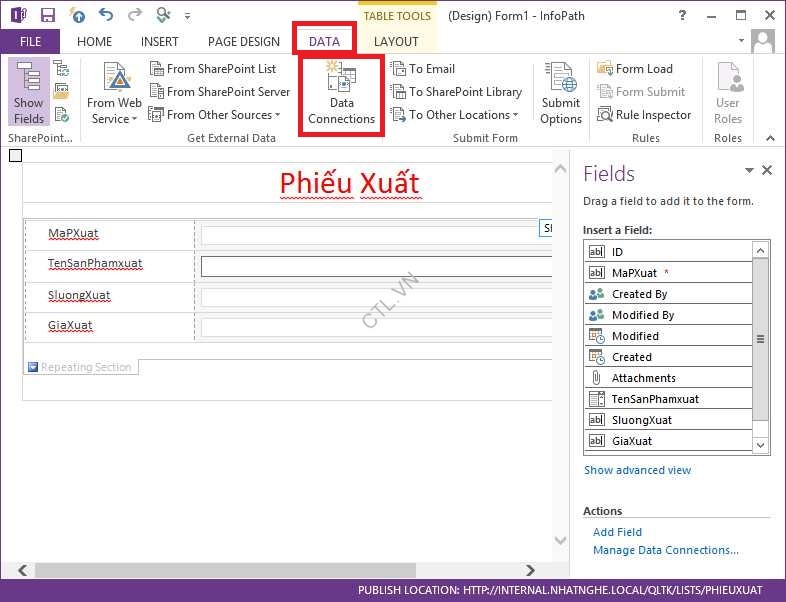Collapse the ribbon with the chevron arrow
This screenshot has width=786, height=602.
click(x=770, y=138)
